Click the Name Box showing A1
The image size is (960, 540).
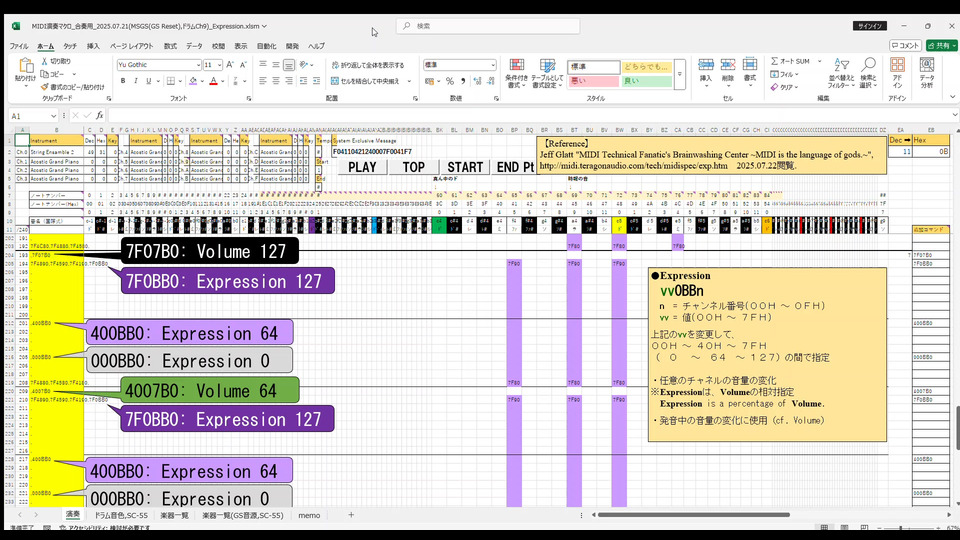[x=30, y=116]
